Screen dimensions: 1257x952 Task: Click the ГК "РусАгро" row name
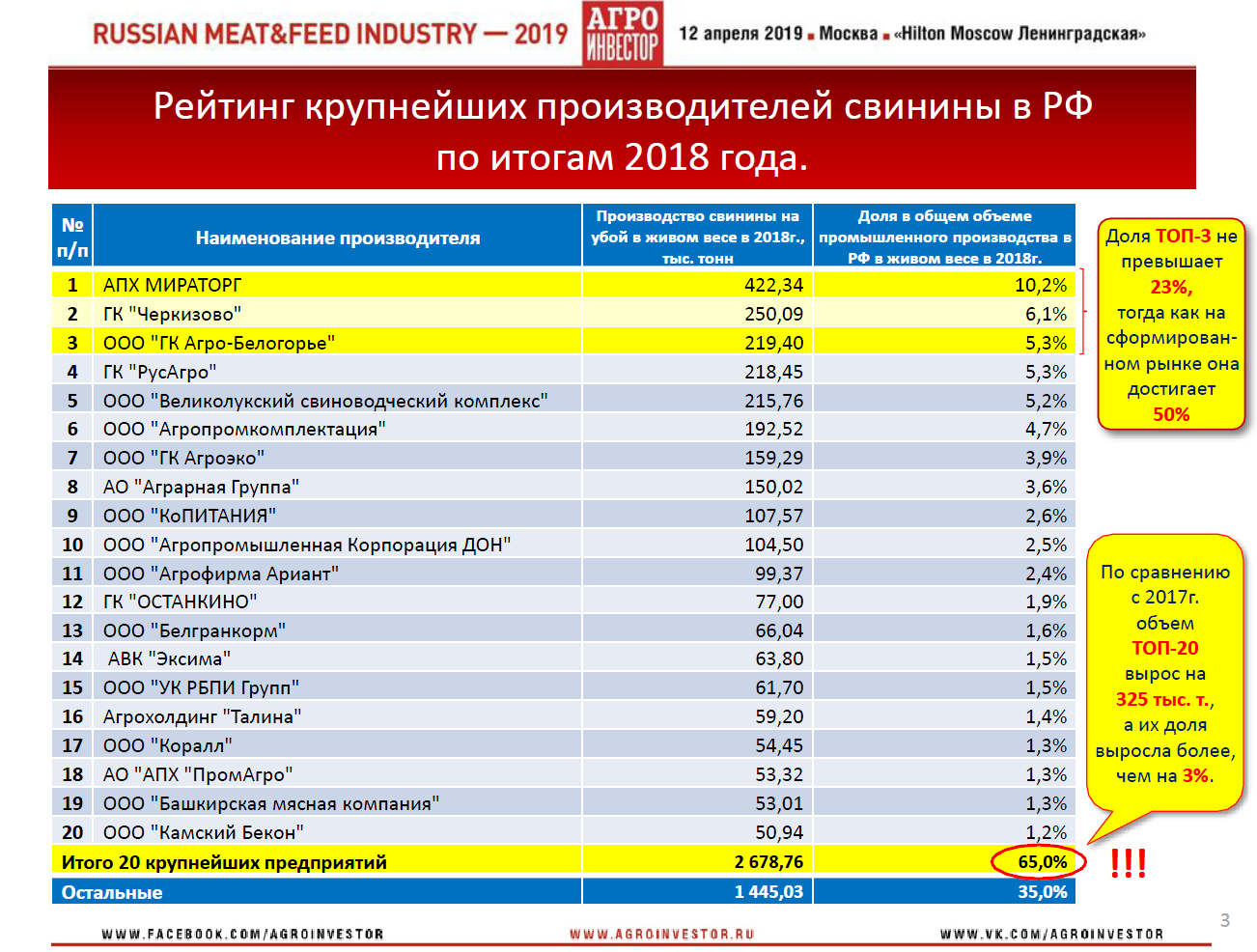click(x=159, y=372)
